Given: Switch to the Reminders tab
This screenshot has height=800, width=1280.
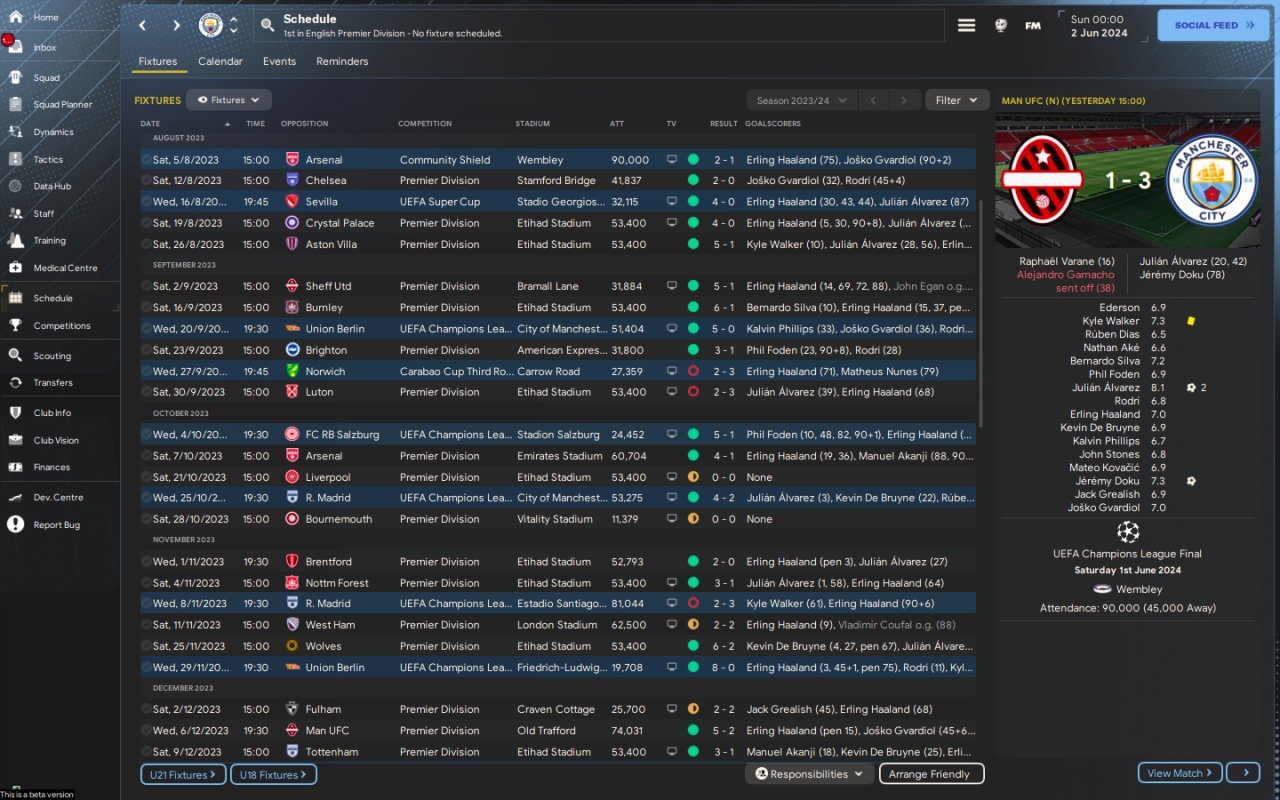Looking at the screenshot, I should 342,61.
